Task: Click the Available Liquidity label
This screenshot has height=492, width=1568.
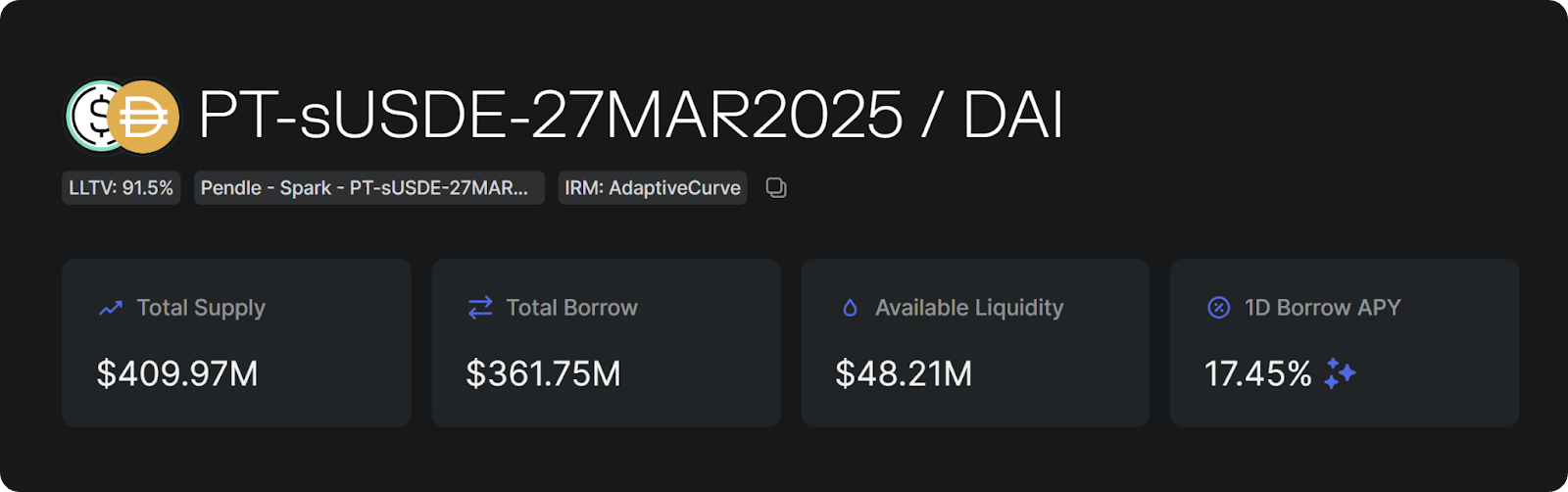Action: [968, 308]
